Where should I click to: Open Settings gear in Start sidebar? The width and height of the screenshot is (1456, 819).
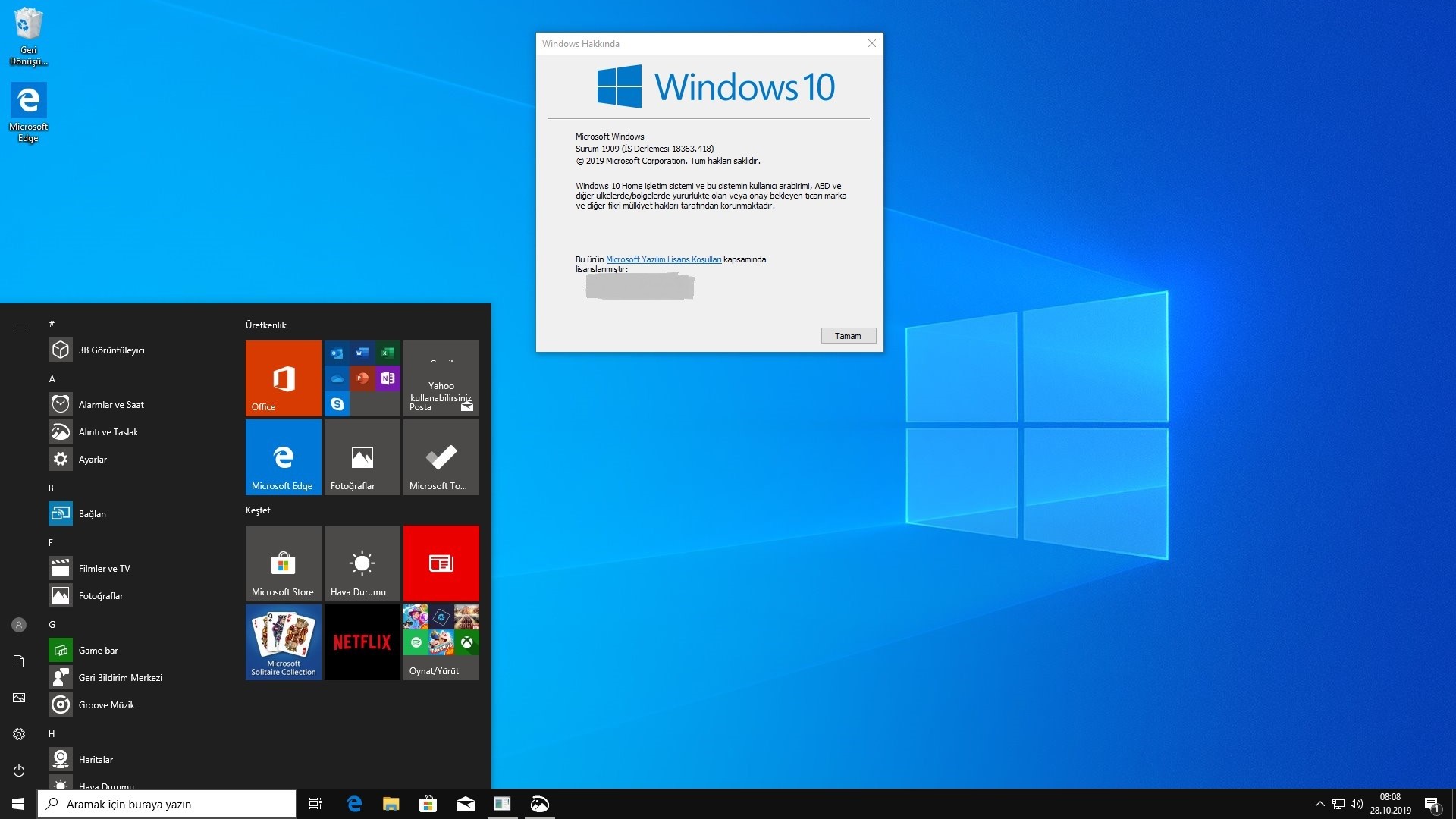click(19, 734)
